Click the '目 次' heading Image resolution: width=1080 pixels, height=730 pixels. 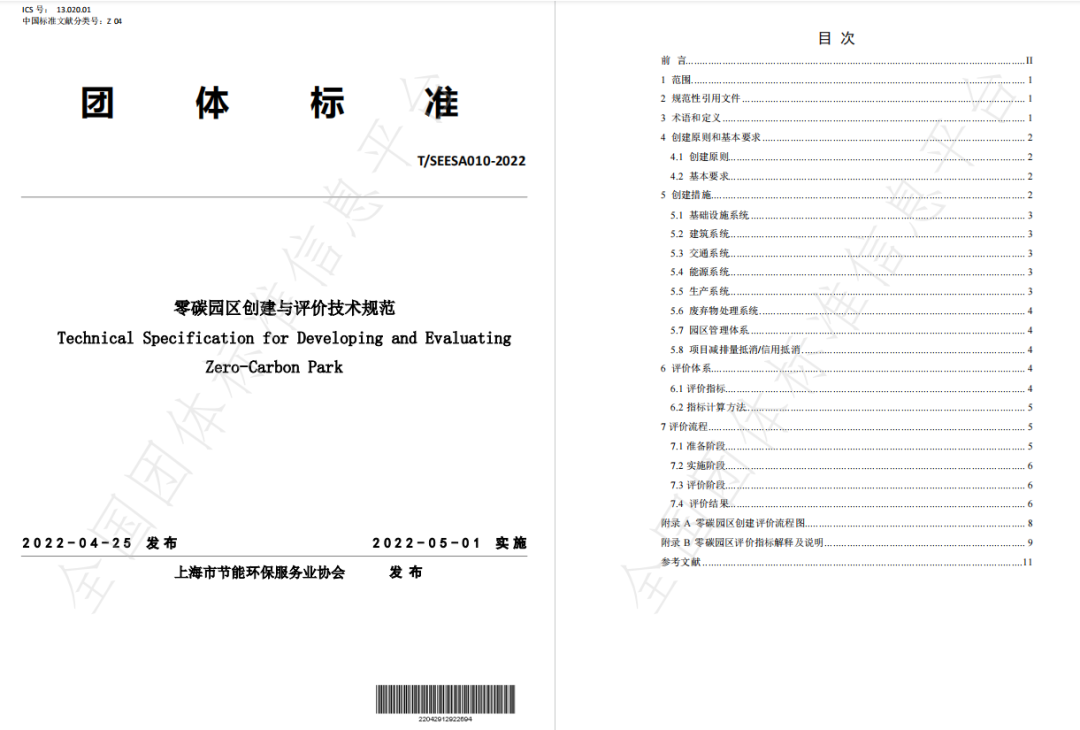click(x=836, y=38)
